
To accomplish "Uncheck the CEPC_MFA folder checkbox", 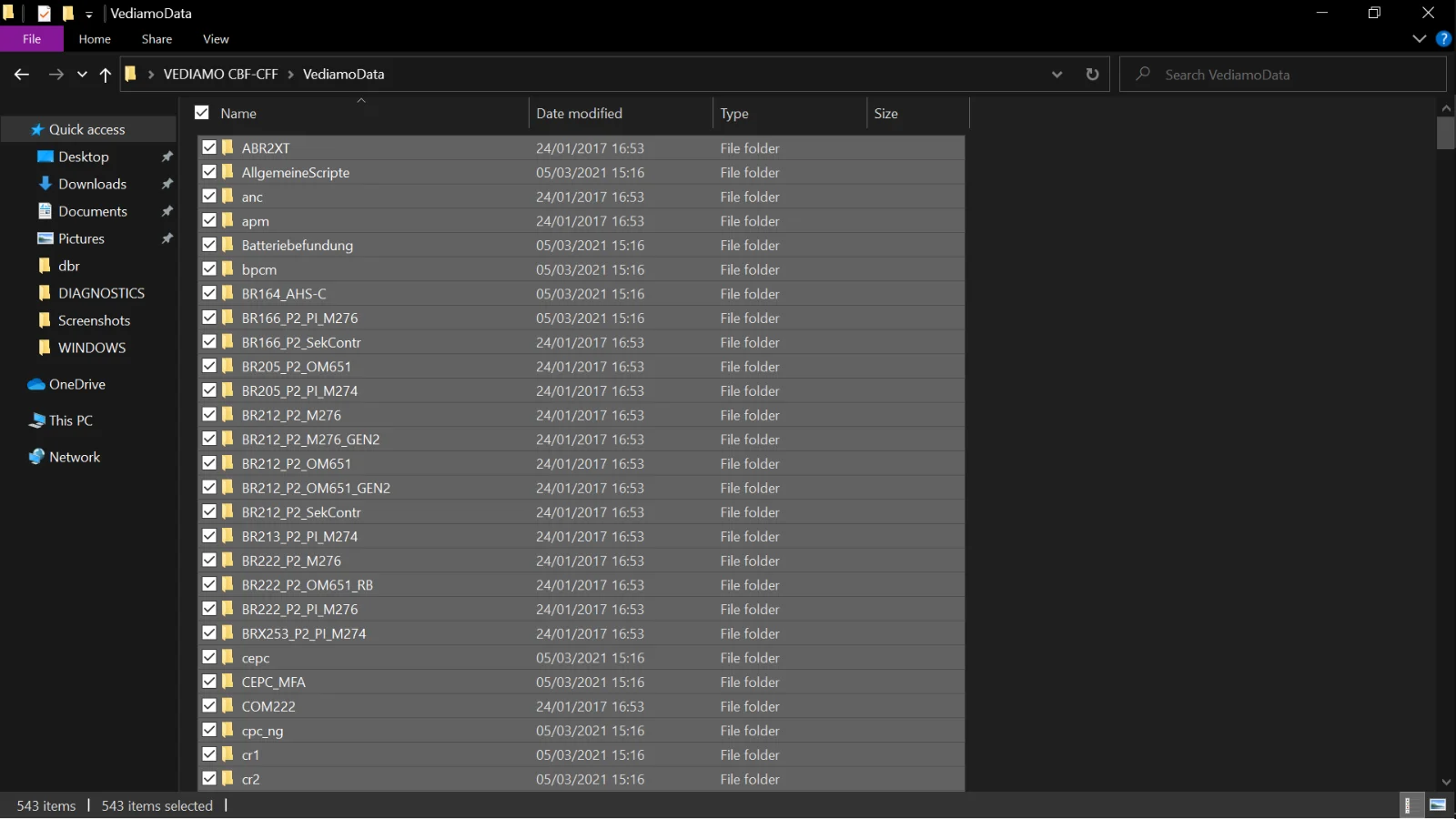I will click(x=209, y=682).
